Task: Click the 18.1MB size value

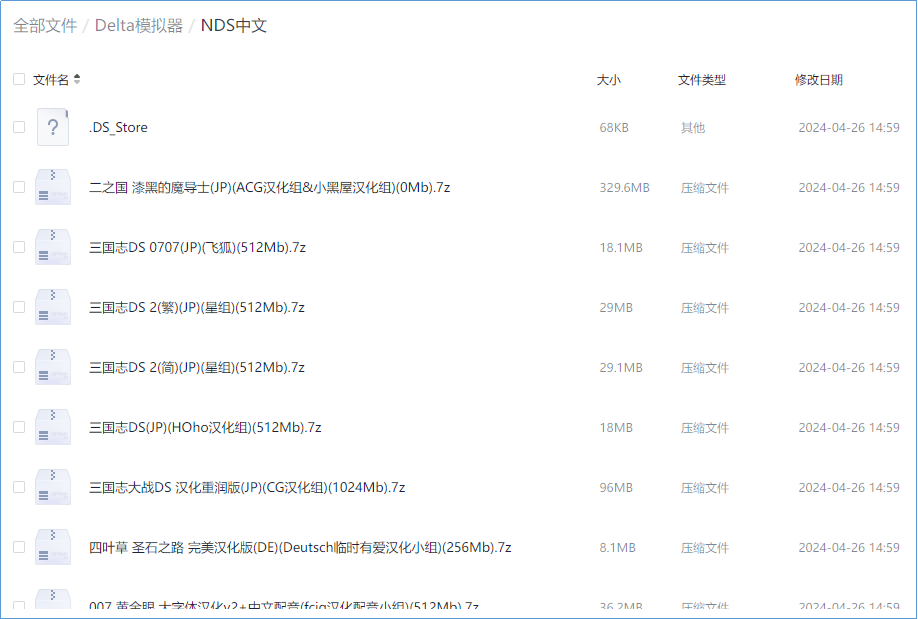Action: click(x=621, y=248)
